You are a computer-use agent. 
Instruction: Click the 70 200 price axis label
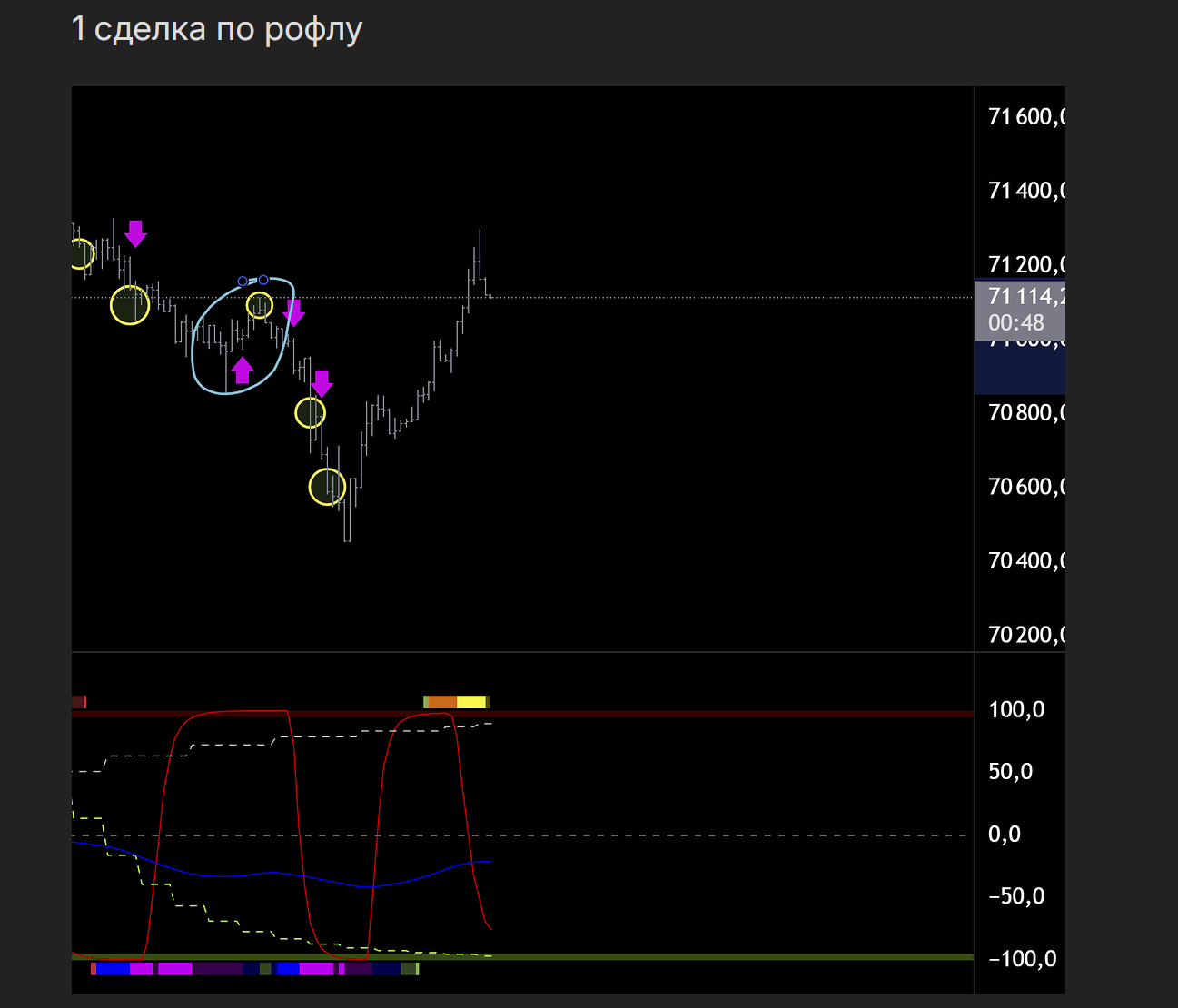click(1022, 635)
